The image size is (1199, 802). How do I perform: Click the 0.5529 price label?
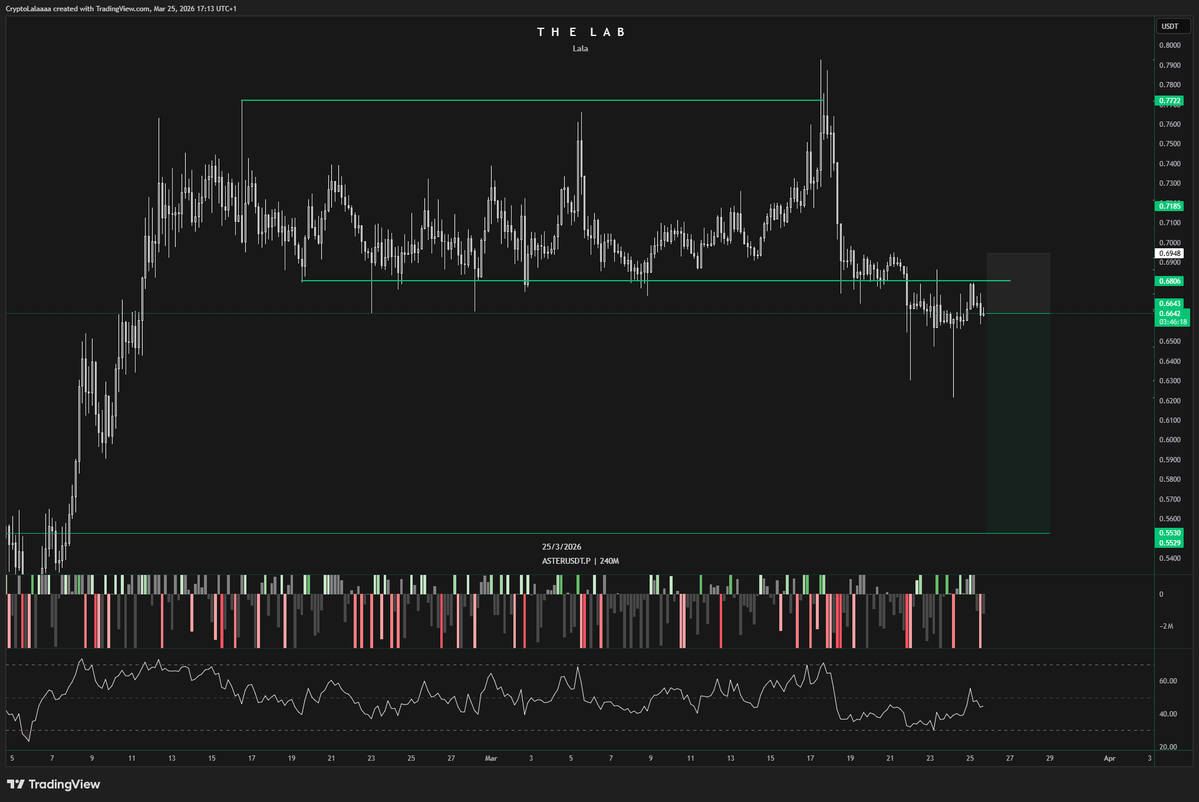pos(1168,543)
